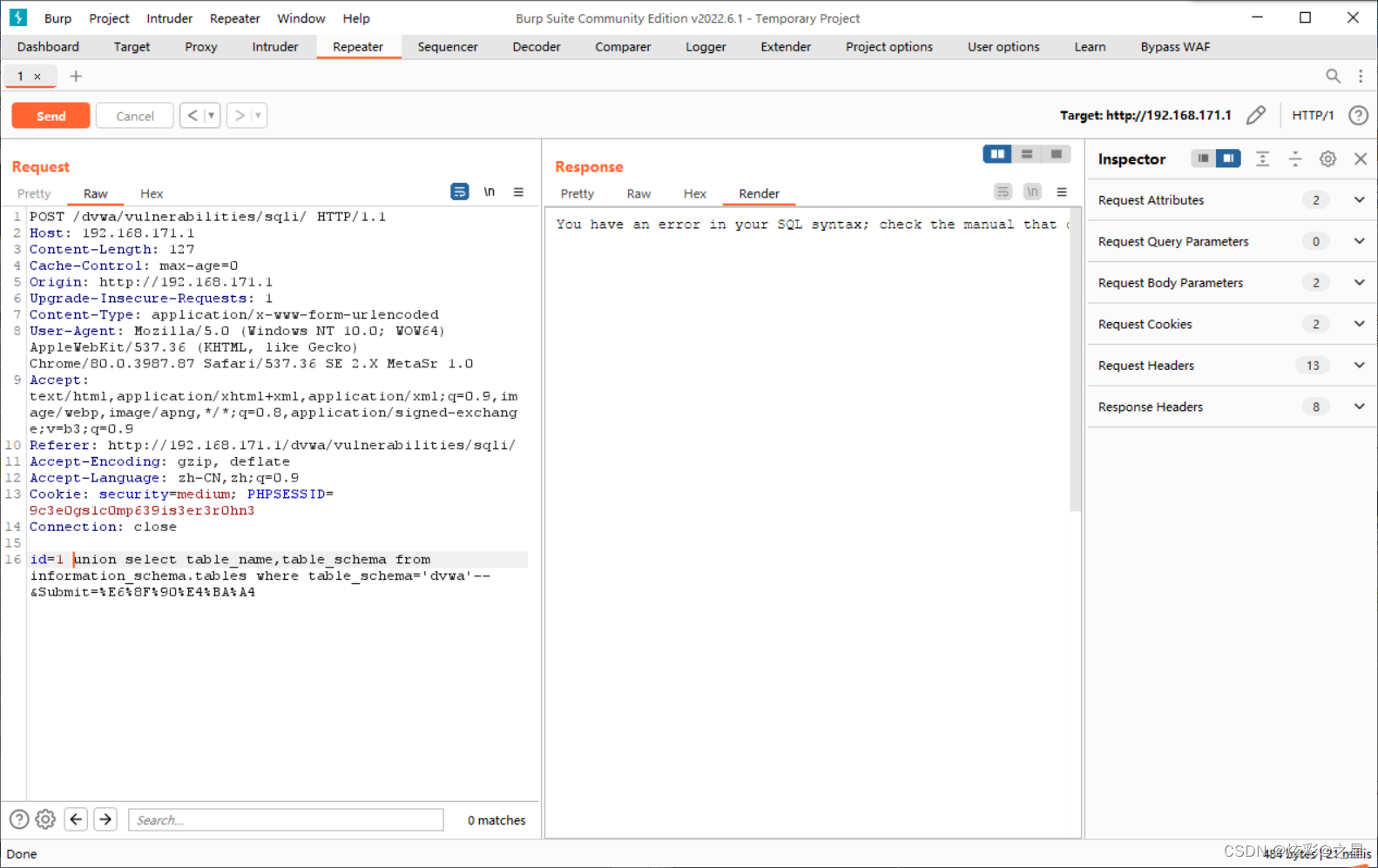Open the Response pane hamburger menu
1378x868 pixels.
(x=1062, y=192)
